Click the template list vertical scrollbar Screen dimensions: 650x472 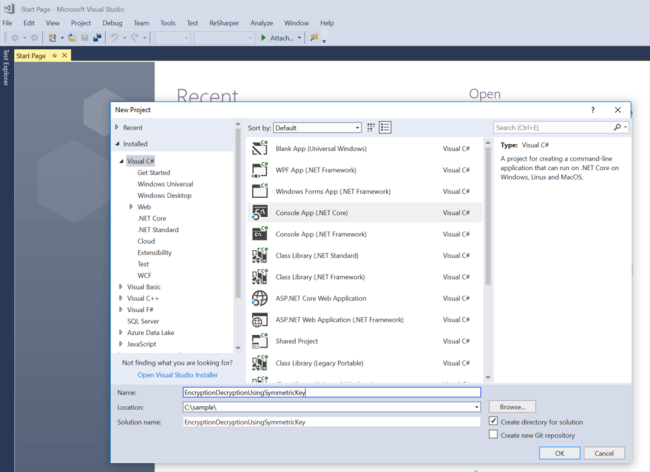click(x=488, y=215)
